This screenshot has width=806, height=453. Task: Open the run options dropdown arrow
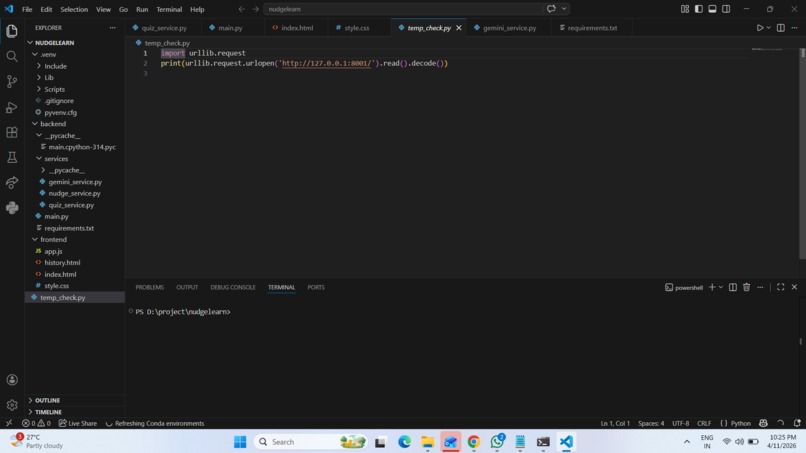pos(768,28)
